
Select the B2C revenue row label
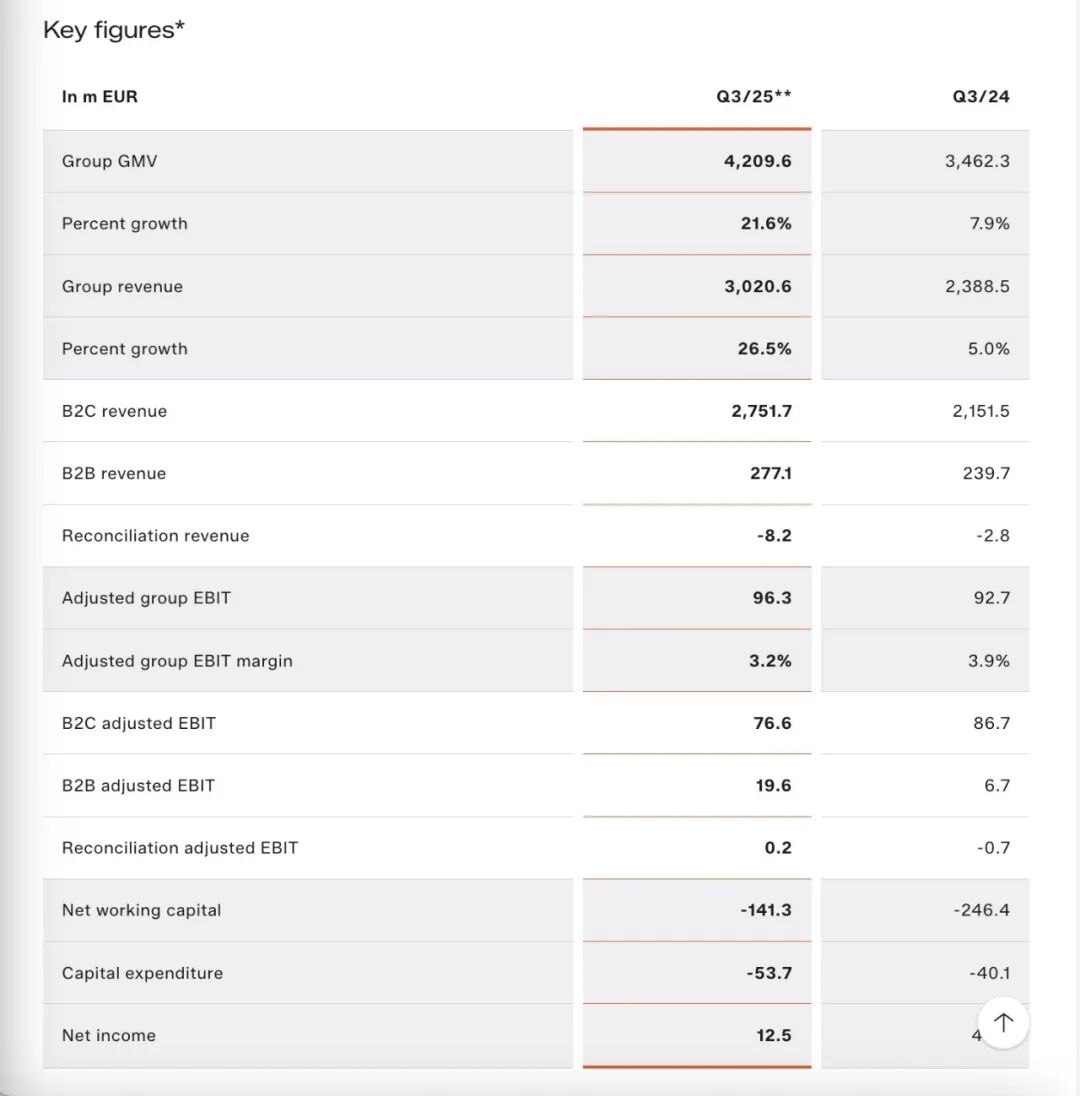tap(114, 411)
